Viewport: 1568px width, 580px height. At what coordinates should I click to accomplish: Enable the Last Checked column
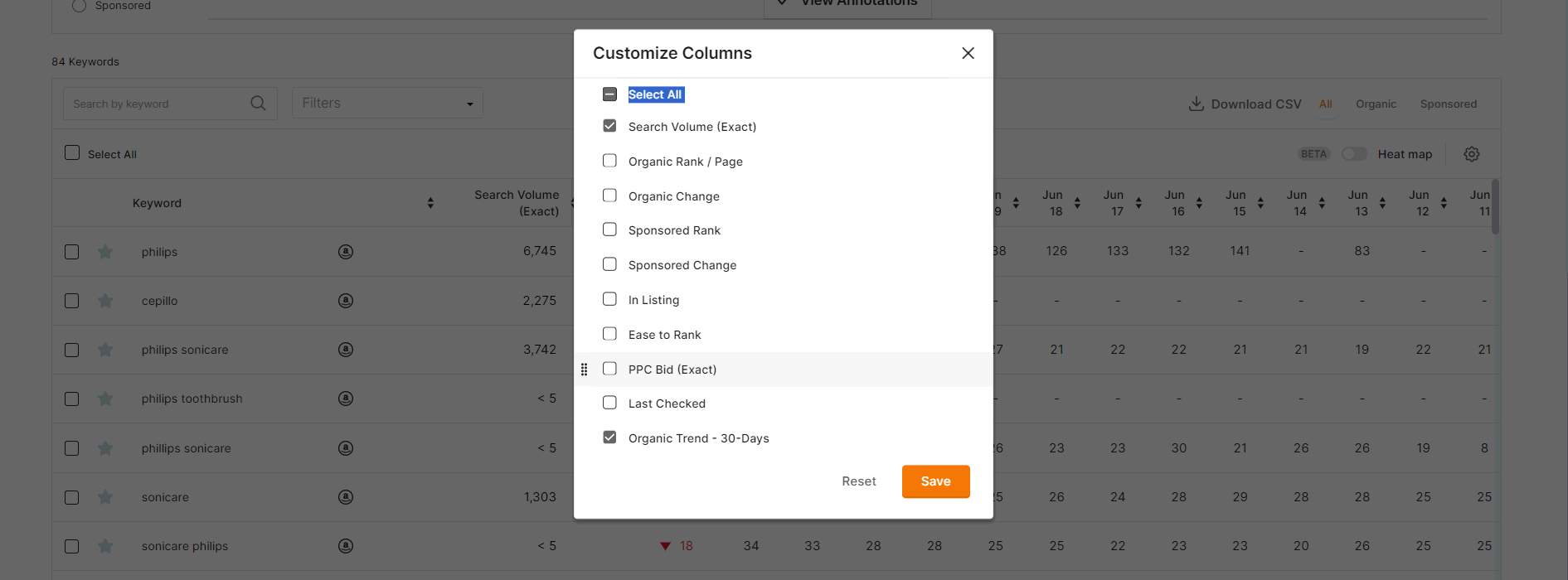[x=609, y=403]
